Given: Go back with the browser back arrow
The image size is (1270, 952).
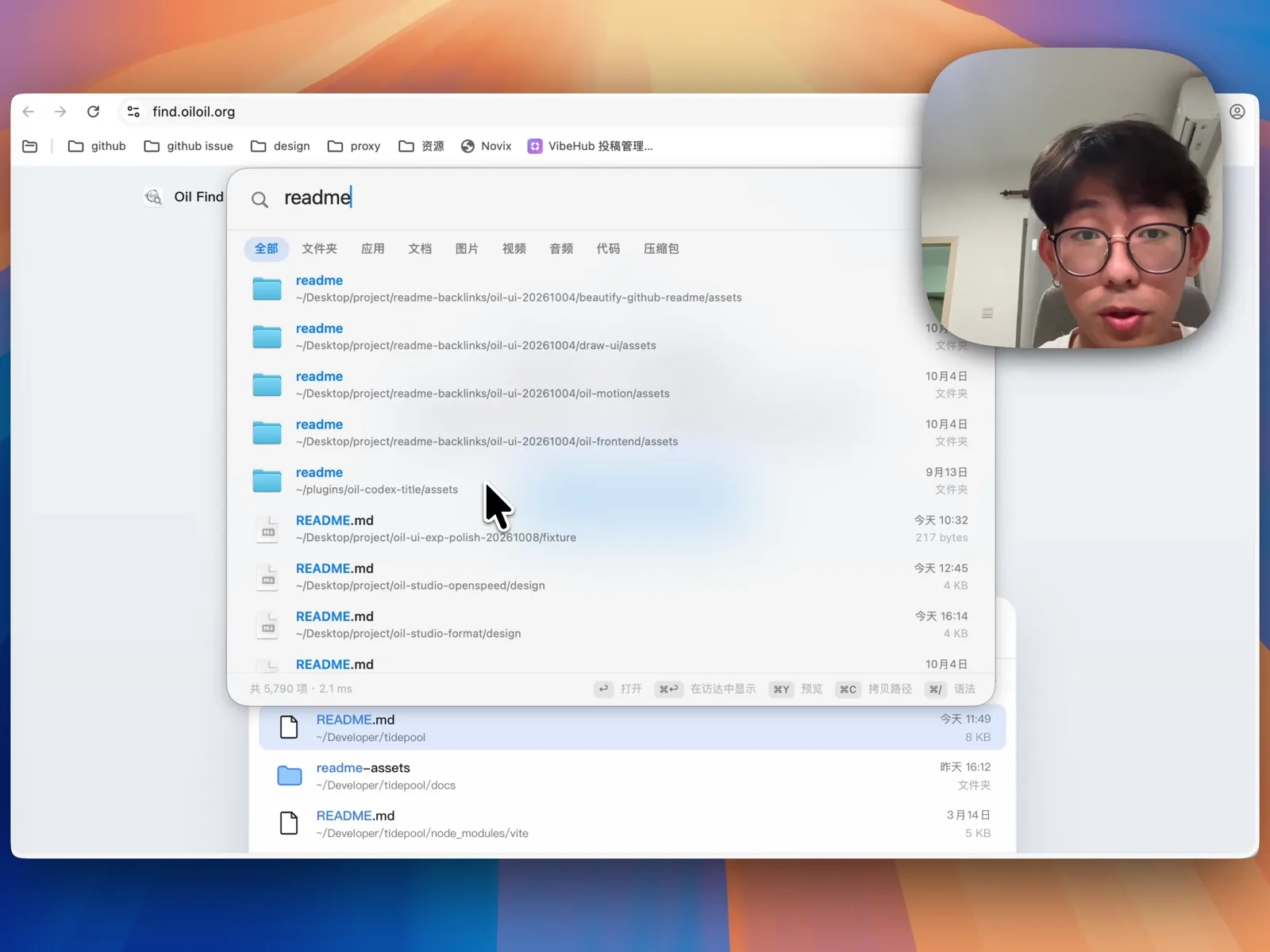Looking at the screenshot, I should 29,112.
